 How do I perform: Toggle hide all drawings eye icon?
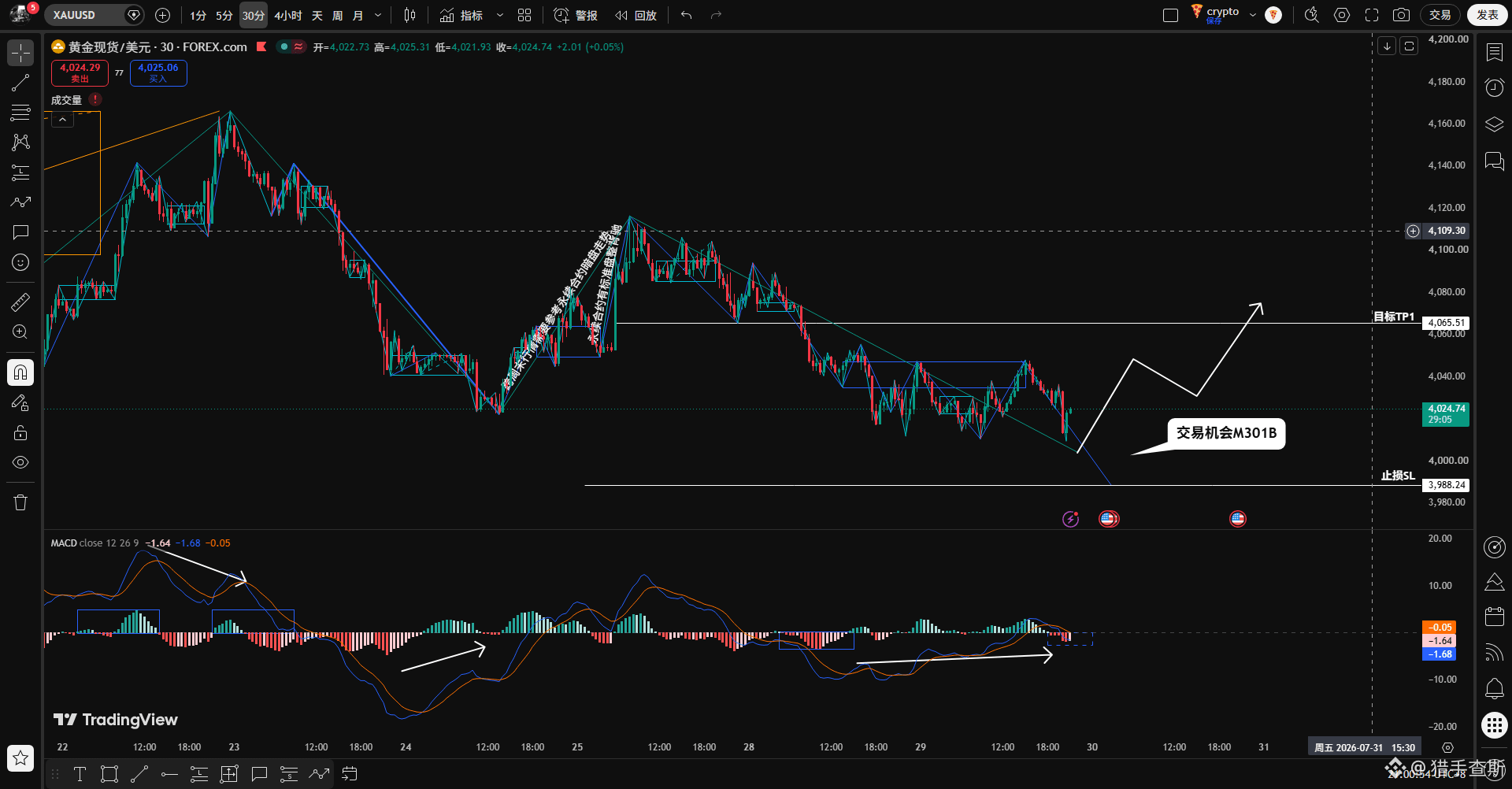click(x=20, y=462)
